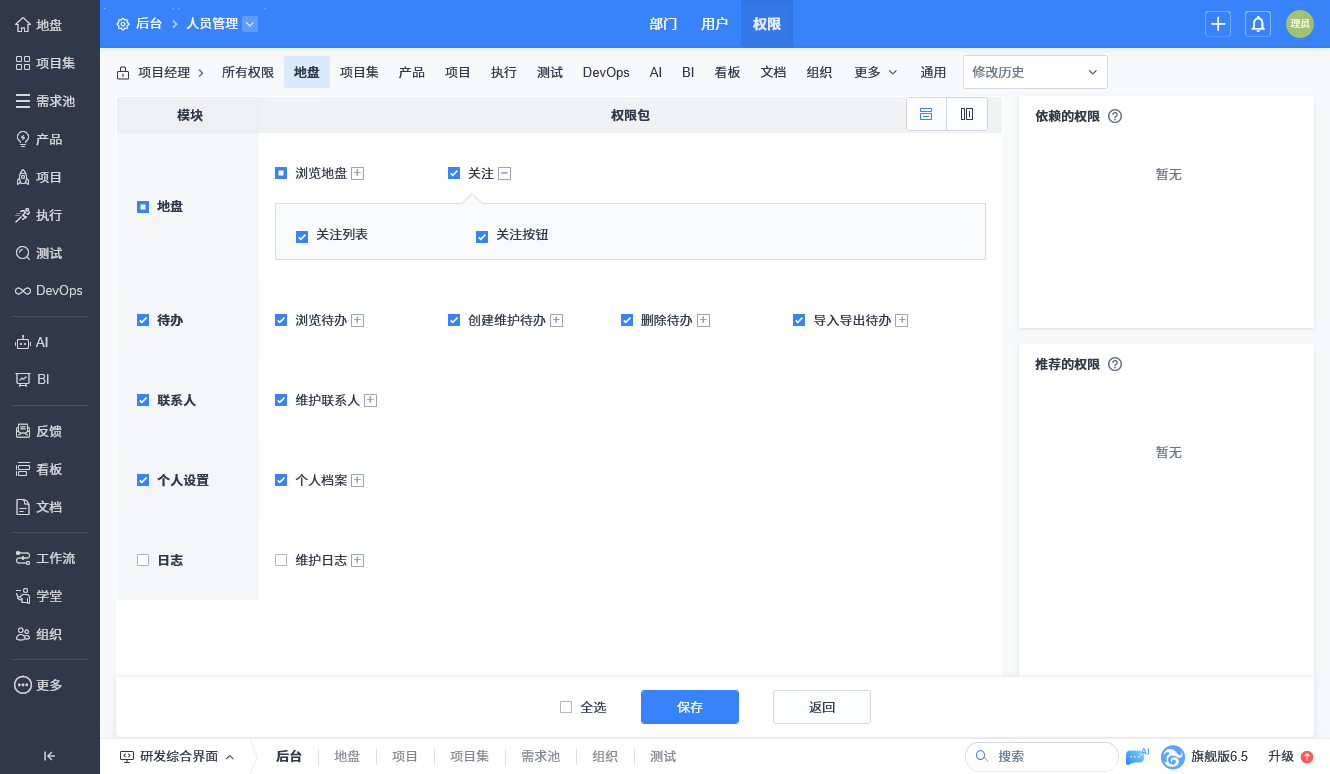Screen dimensions: 1330x774
Task: Open 看板 in the left sidebar
Action: [49, 469]
